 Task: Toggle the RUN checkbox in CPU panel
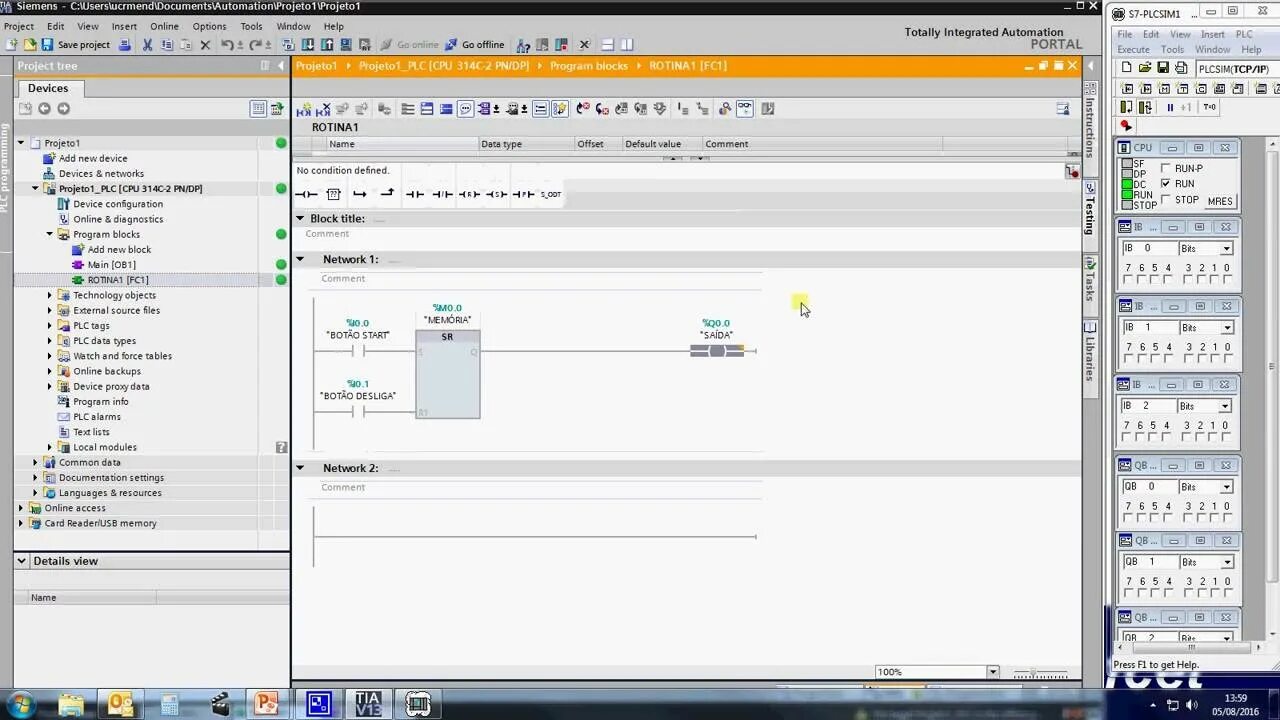tap(1166, 184)
